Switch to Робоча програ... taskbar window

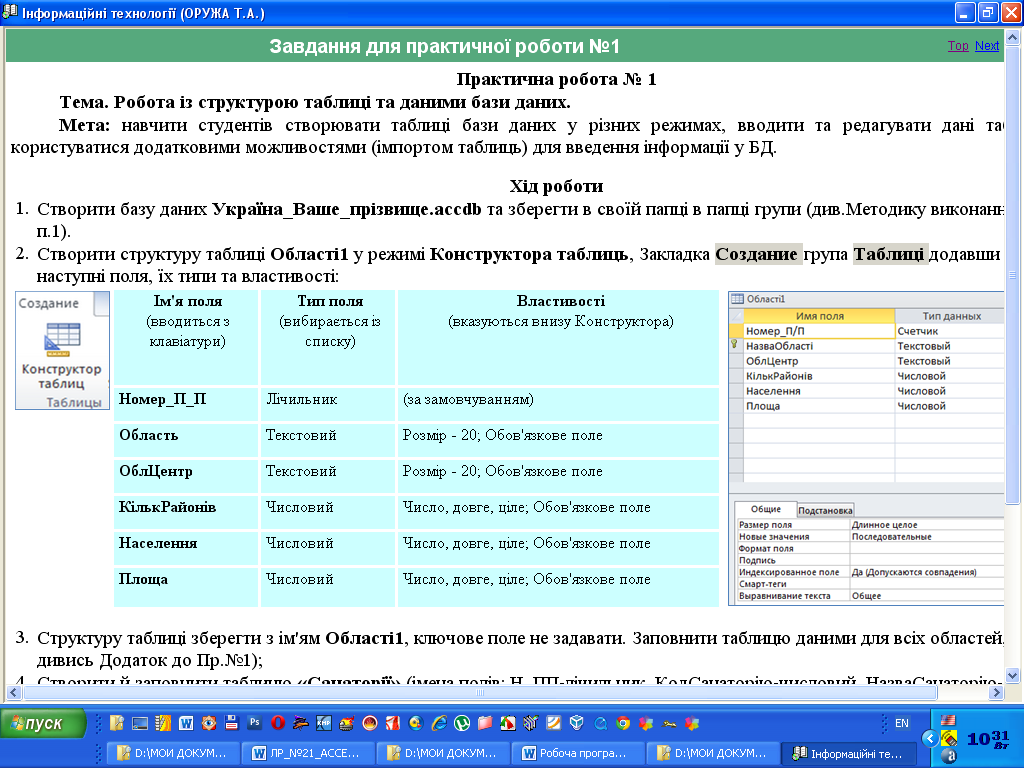point(578,753)
